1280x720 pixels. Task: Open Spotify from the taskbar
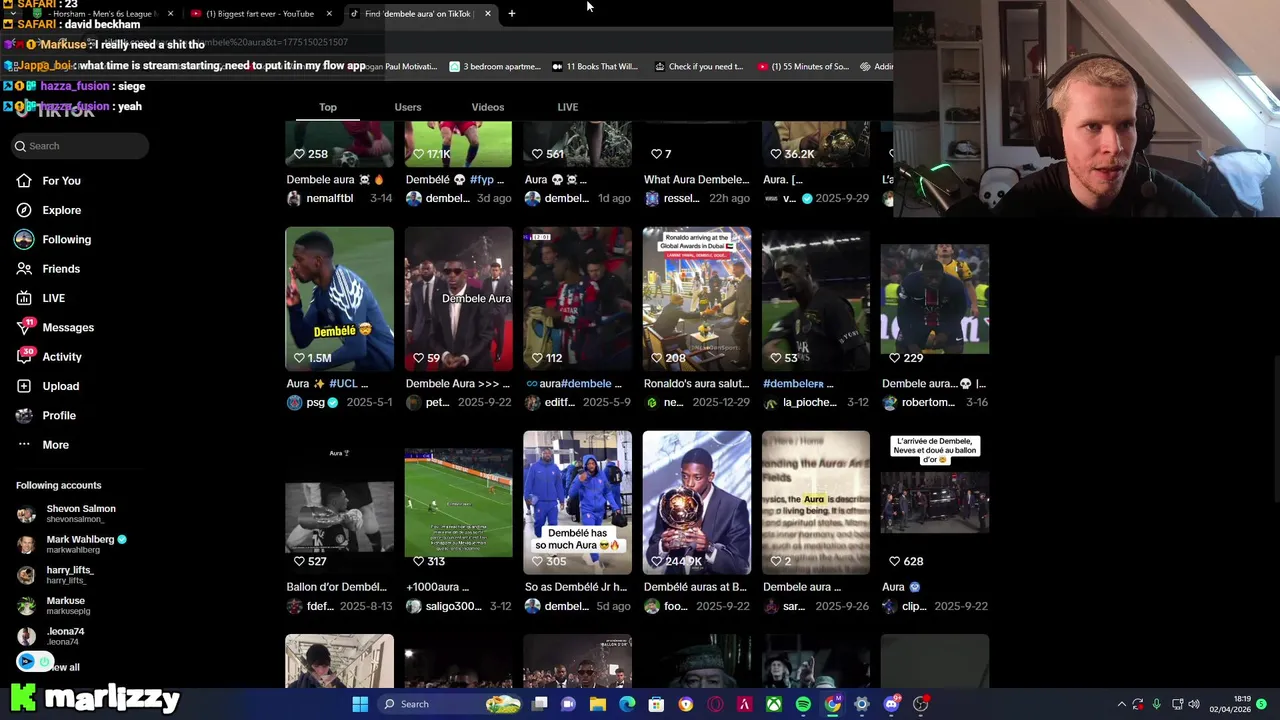(x=803, y=704)
